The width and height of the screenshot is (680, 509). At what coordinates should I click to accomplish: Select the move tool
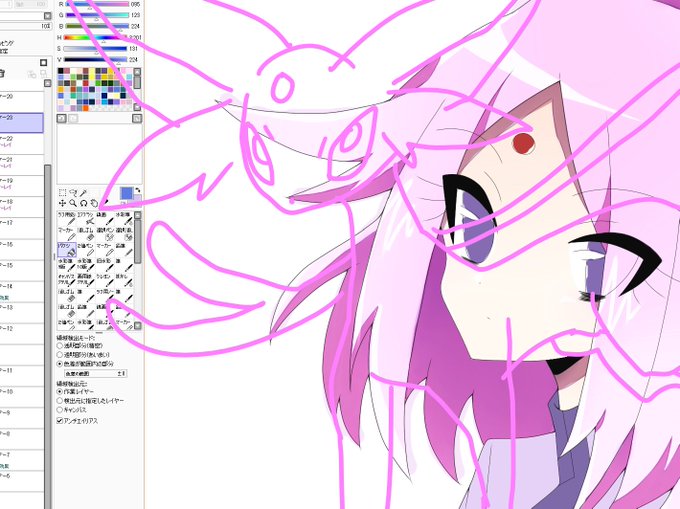62,203
